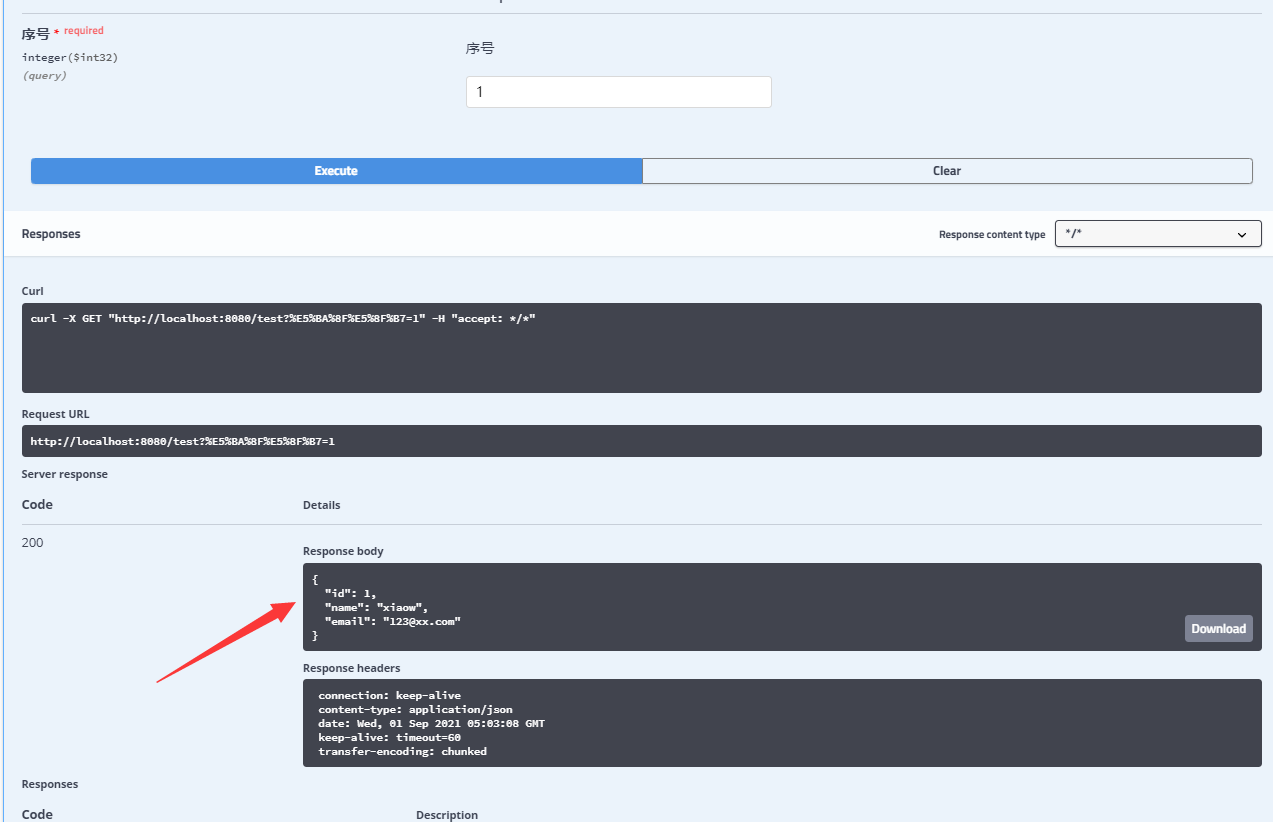
Task: Click the Curl section label
Action: [33, 291]
